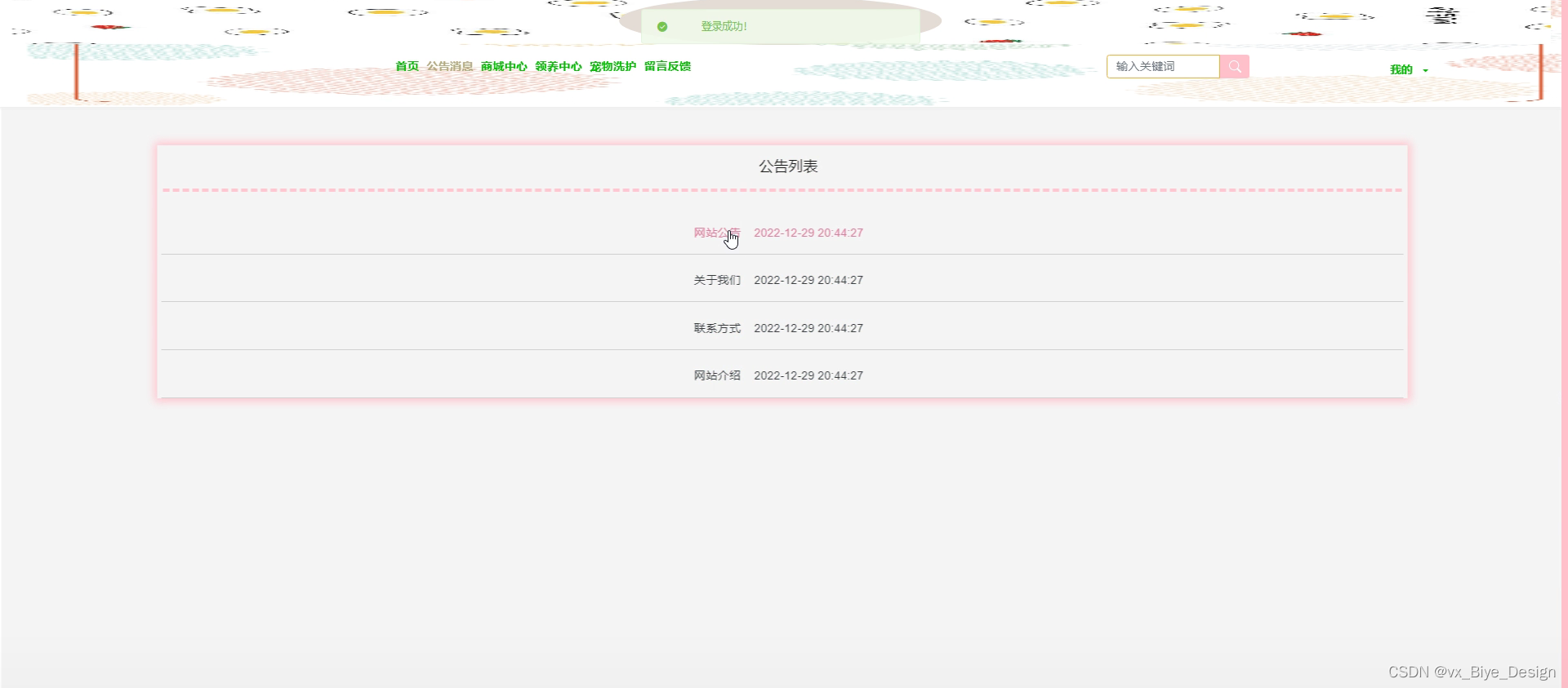Image resolution: width=1568 pixels, height=688 pixels.
Task: Click the 登录成功! notification message
Action: pyautogui.click(x=724, y=27)
